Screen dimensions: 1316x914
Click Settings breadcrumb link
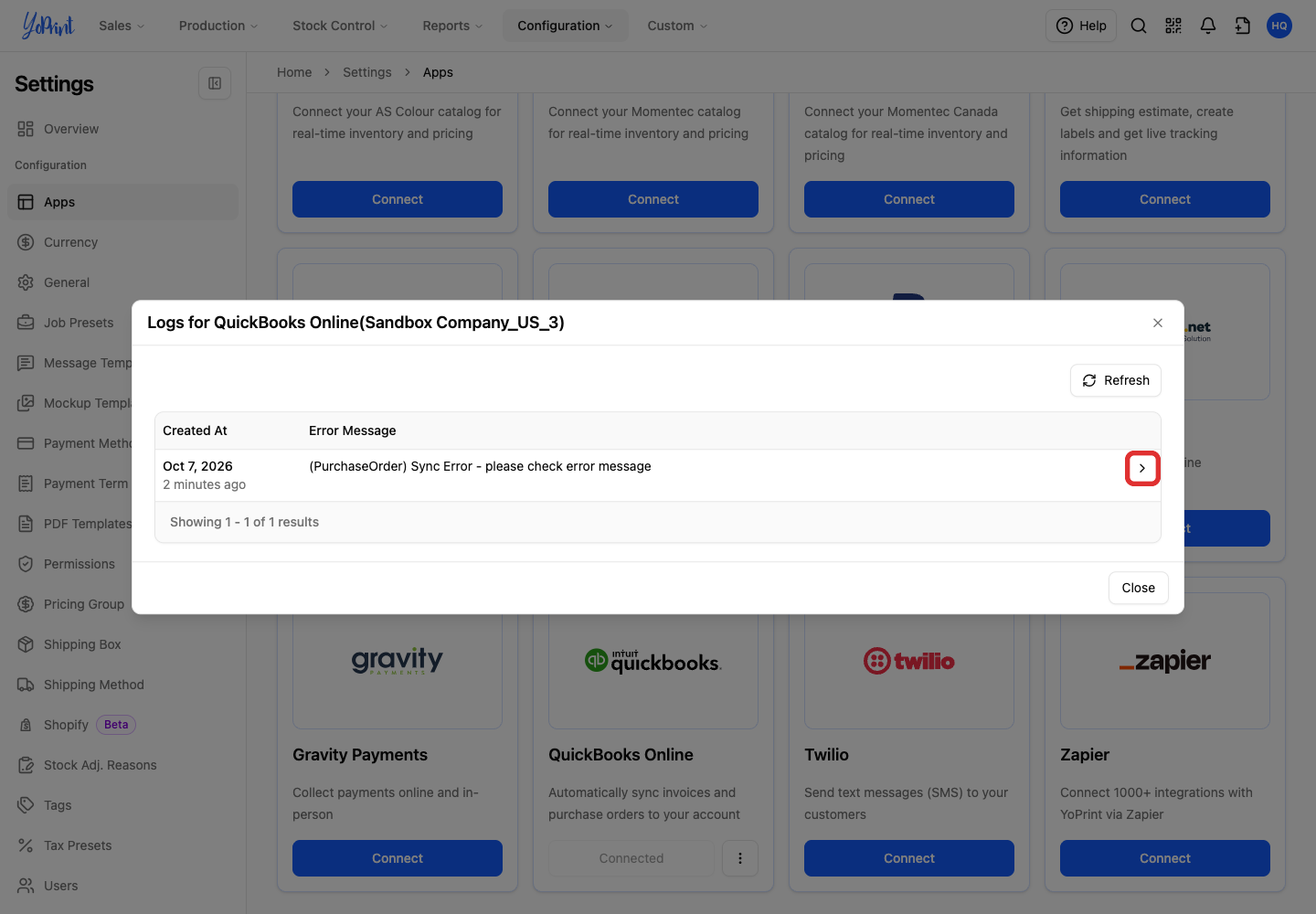(x=367, y=72)
